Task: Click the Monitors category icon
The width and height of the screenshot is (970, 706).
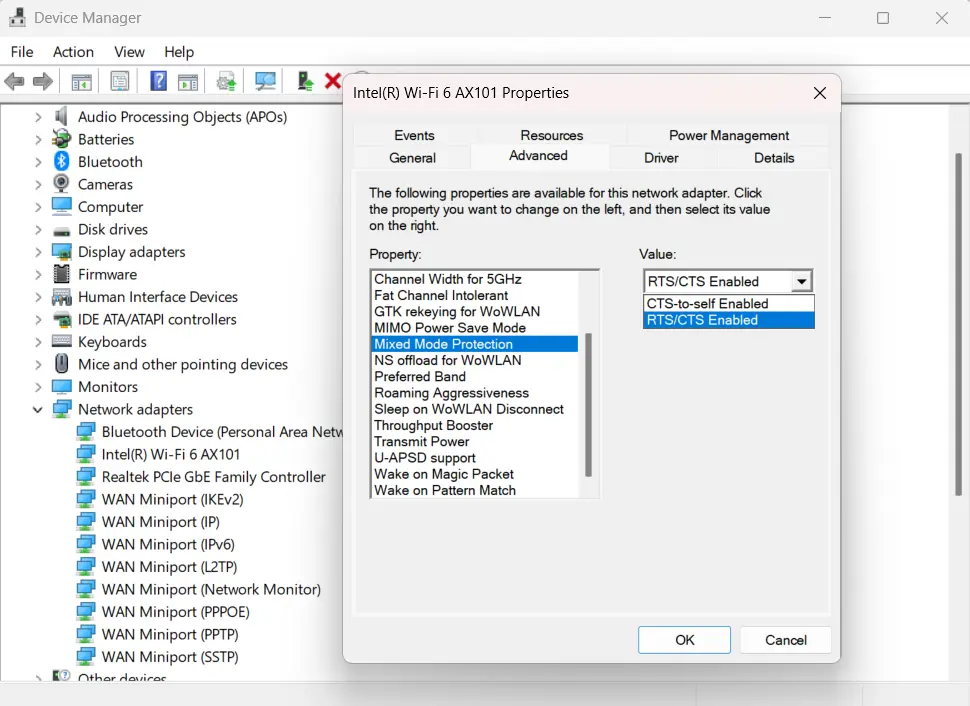Action: (61, 387)
